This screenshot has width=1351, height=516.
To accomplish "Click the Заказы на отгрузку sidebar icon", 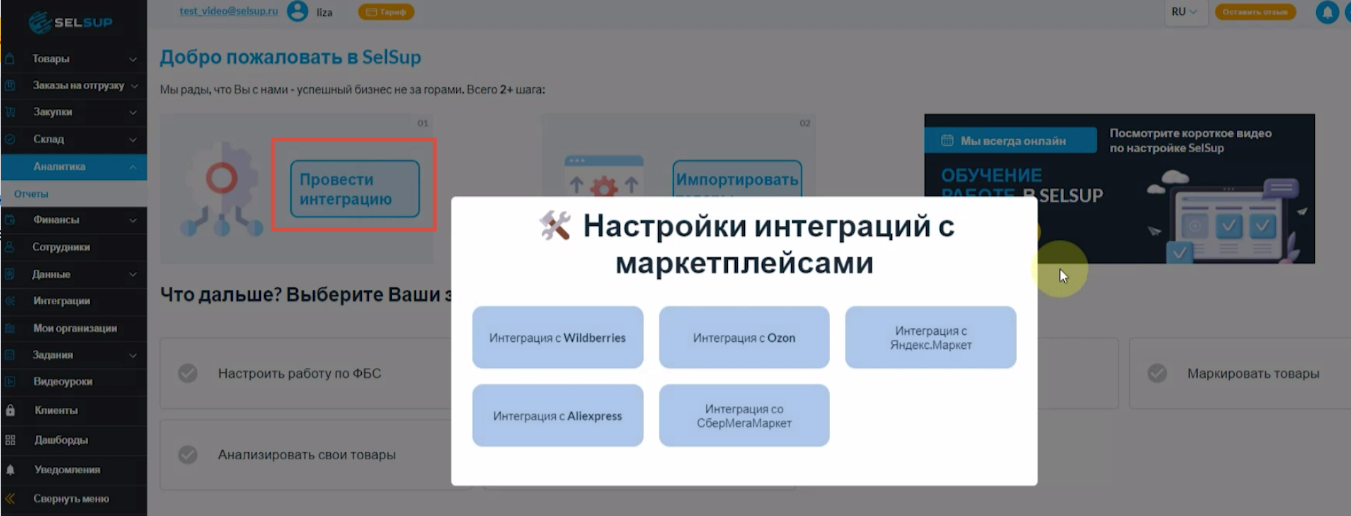I will pyautogui.click(x=10, y=86).
